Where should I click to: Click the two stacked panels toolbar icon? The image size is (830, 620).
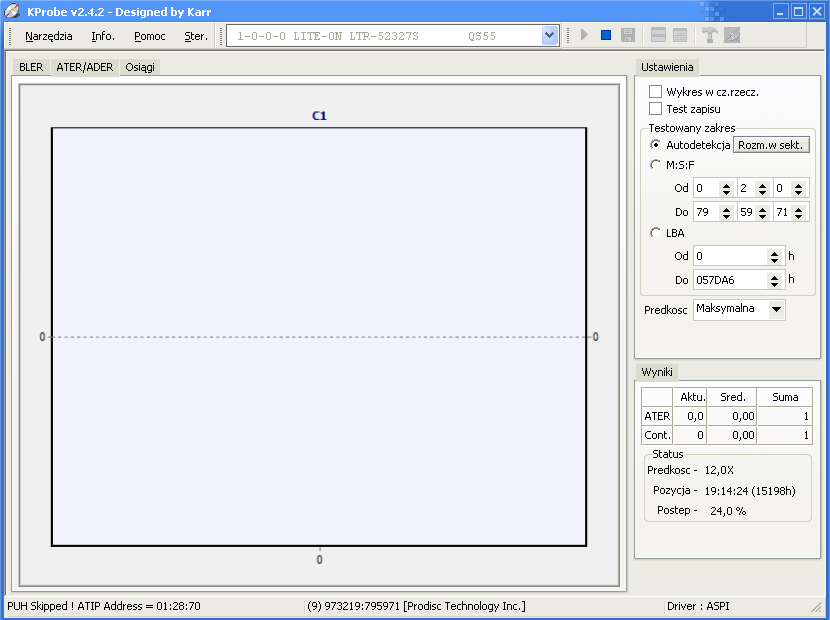coord(658,35)
